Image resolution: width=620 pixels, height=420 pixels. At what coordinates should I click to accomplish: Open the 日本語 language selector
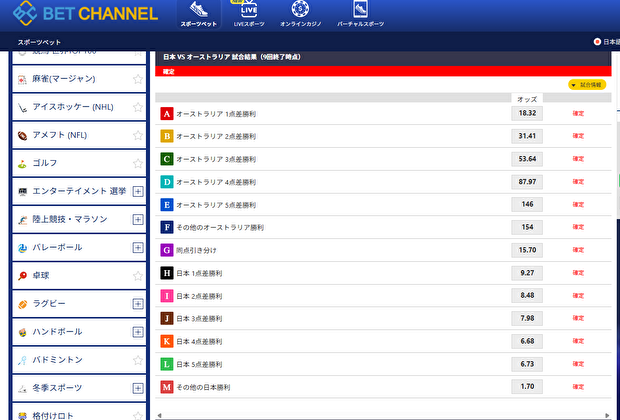click(x=606, y=42)
